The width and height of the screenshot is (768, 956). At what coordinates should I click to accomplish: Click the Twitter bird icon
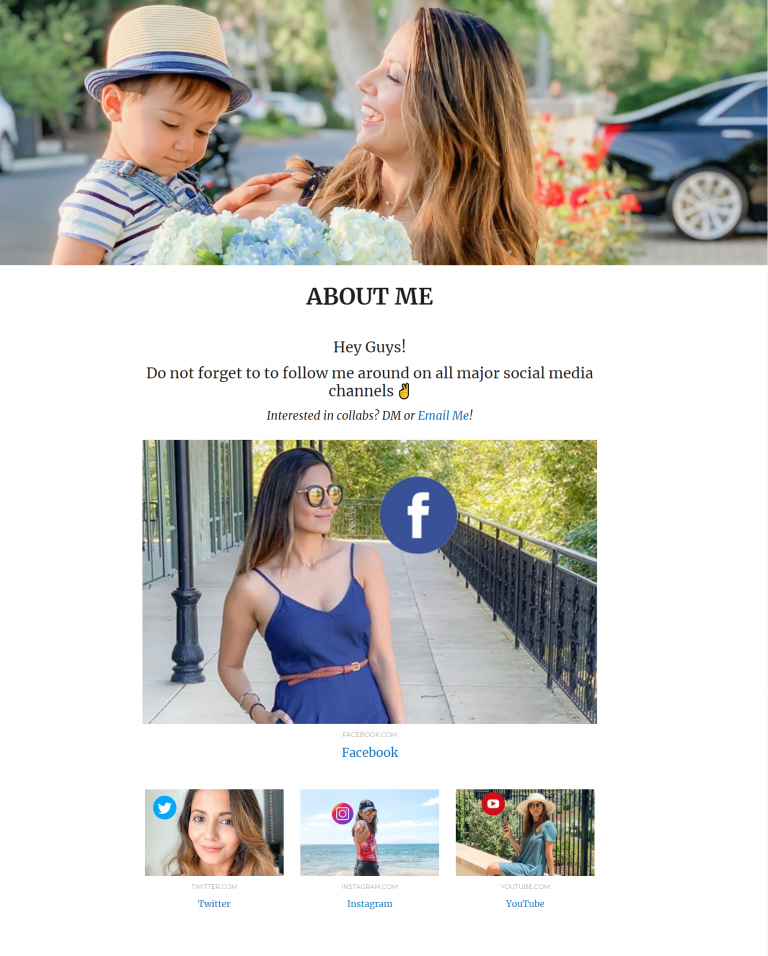click(x=165, y=807)
